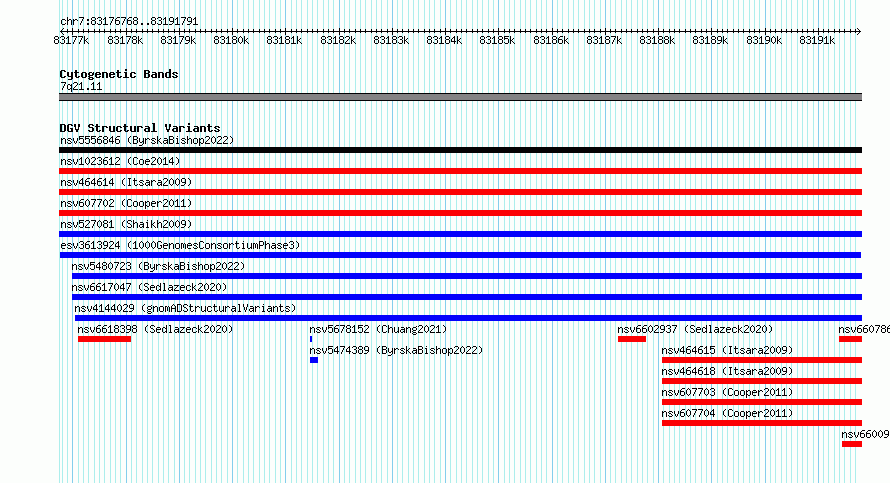Click the nsv5556846 (ByrskaBishop2022) label

click(147, 140)
